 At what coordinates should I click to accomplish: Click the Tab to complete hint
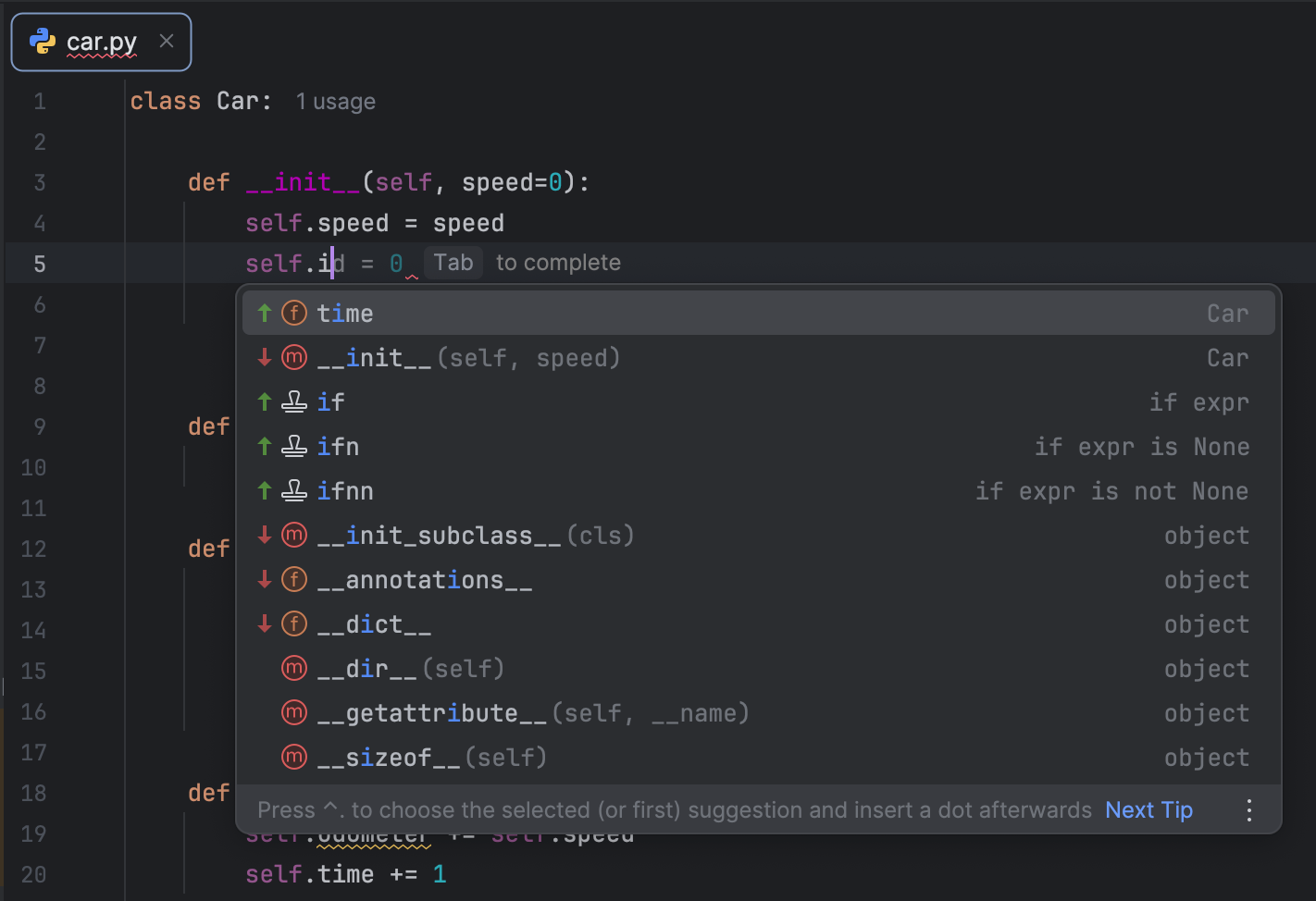(504, 262)
